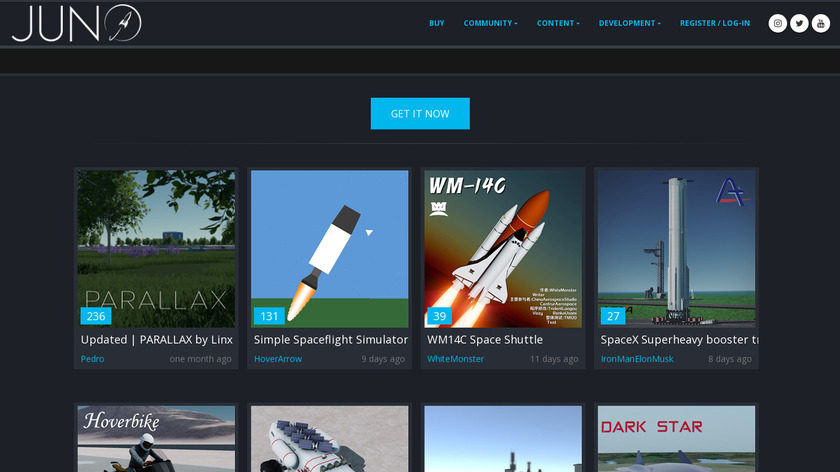Open the WM-14C shuttle thumbnail

click(503, 249)
